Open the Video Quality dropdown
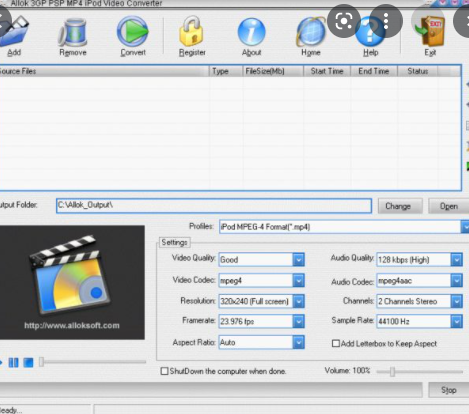This screenshot has height=414, width=469. coord(299,259)
